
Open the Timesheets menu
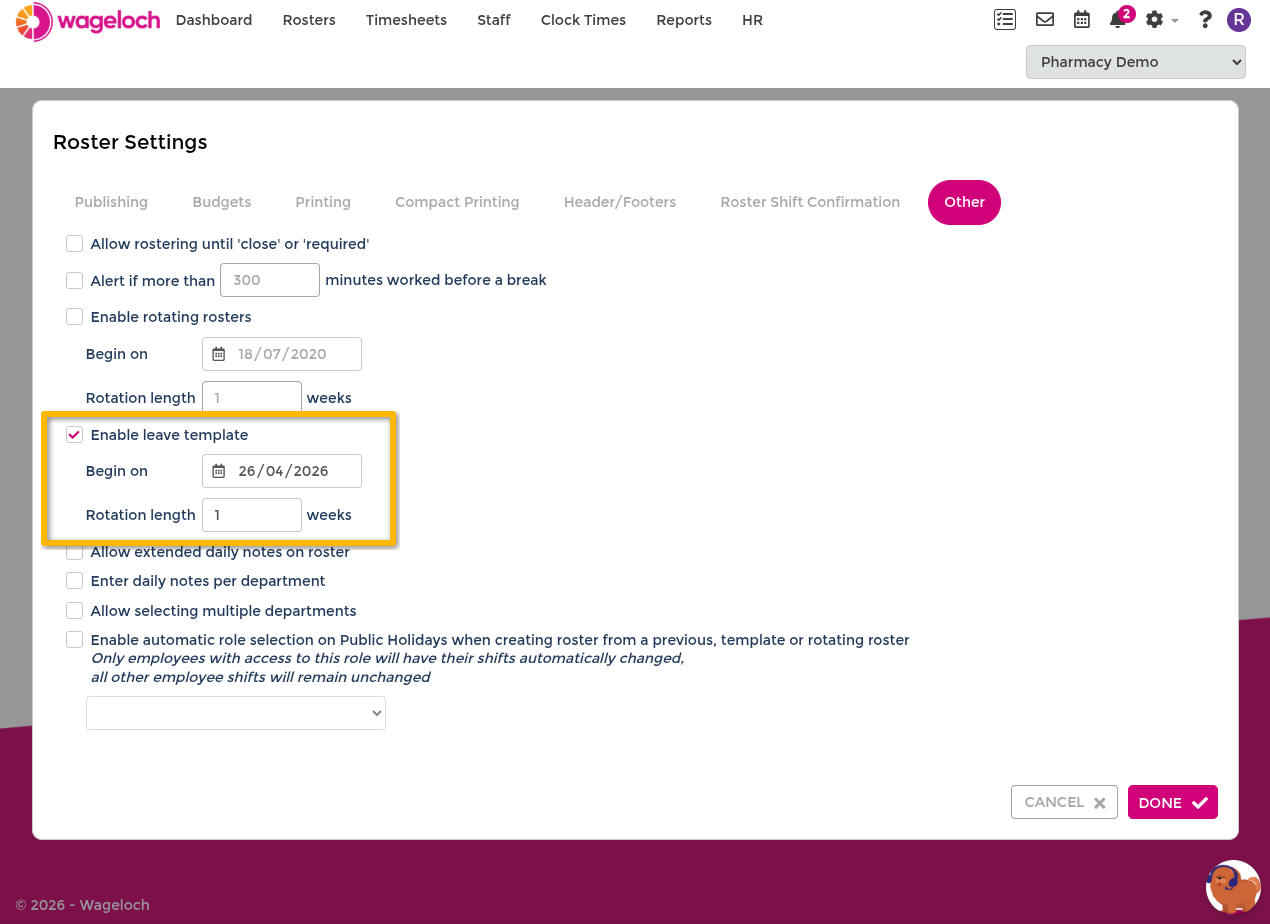pyautogui.click(x=406, y=20)
